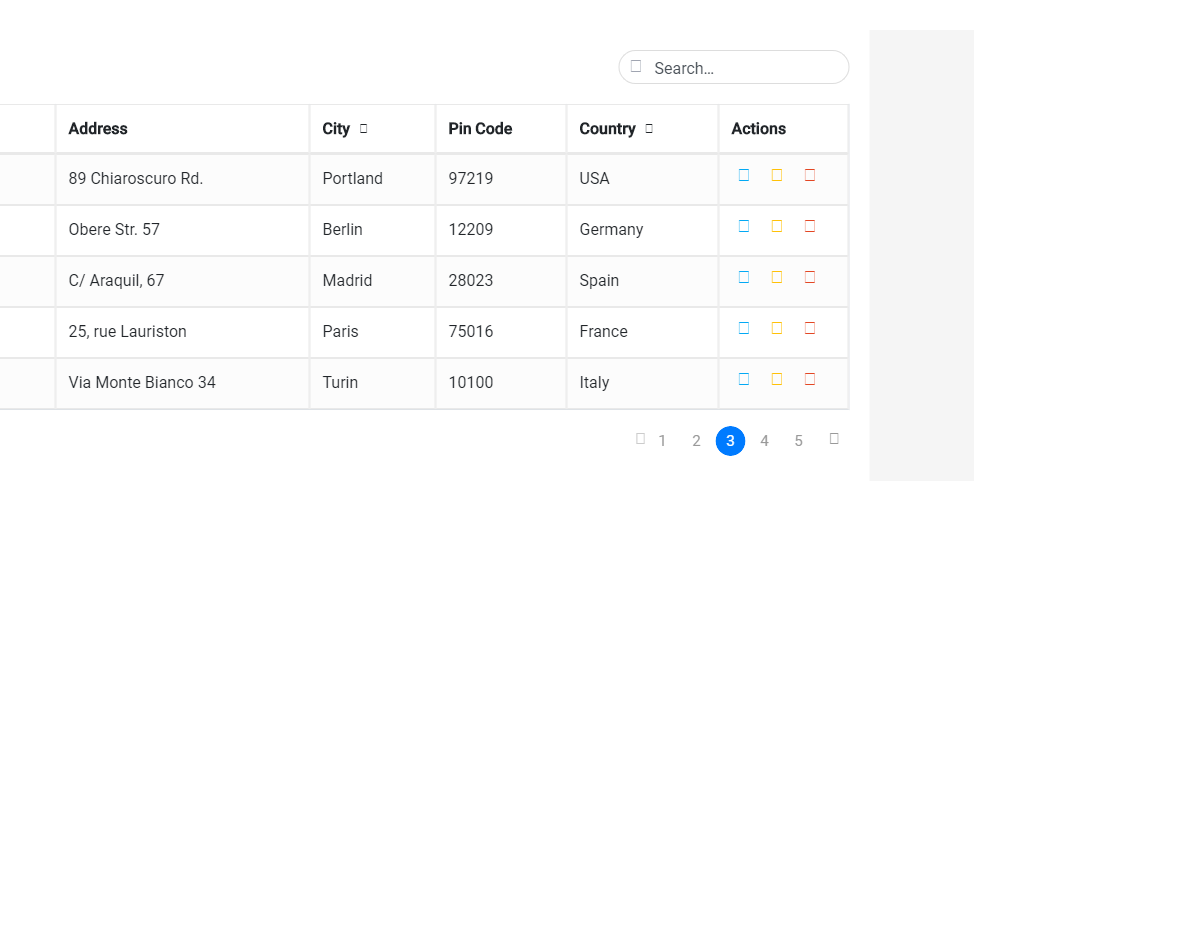Open page 1 of the table
Screen dimensions: 1200x952
tap(662, 440)
